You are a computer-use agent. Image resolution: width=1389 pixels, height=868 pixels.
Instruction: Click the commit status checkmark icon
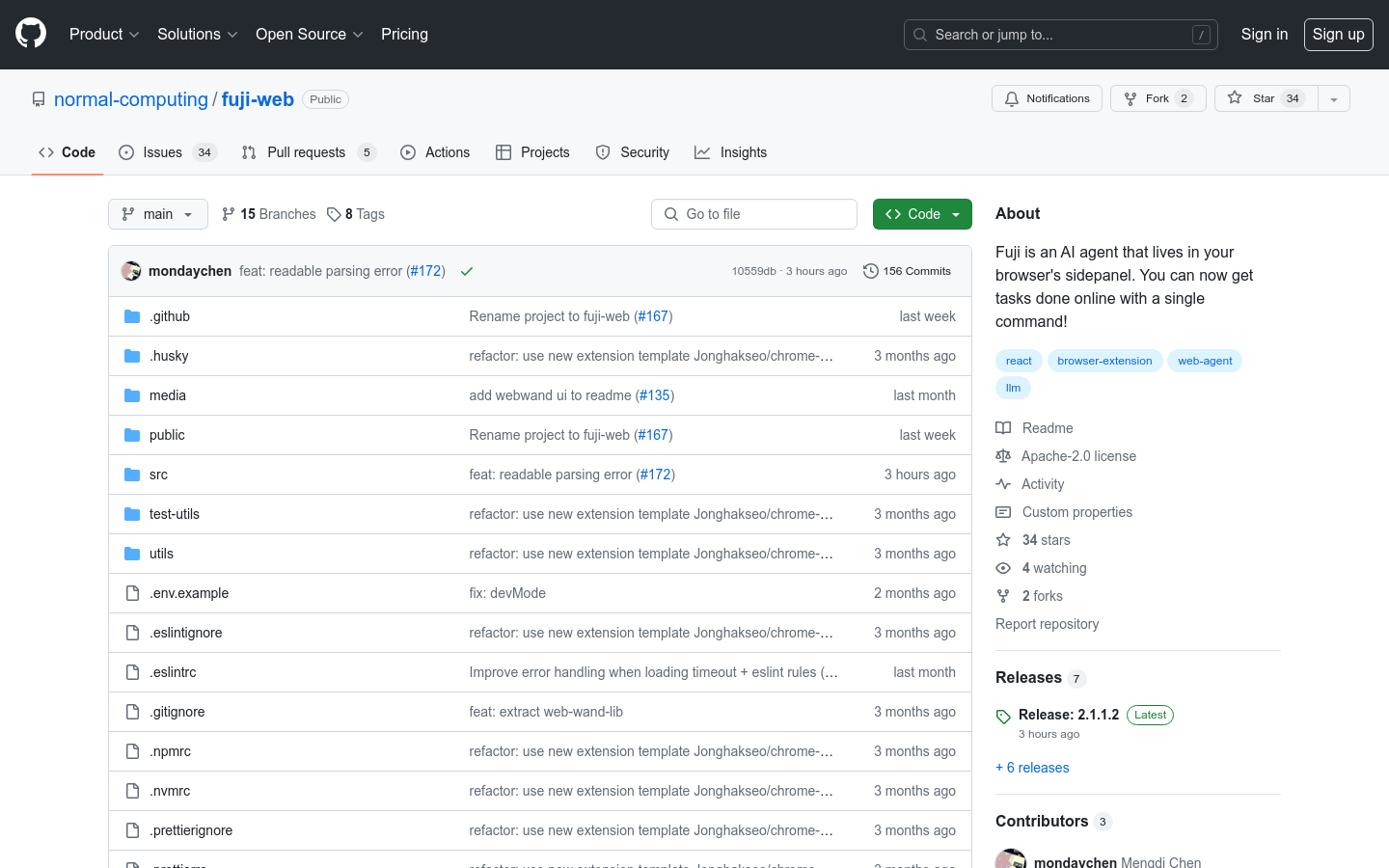pos(467,271)
